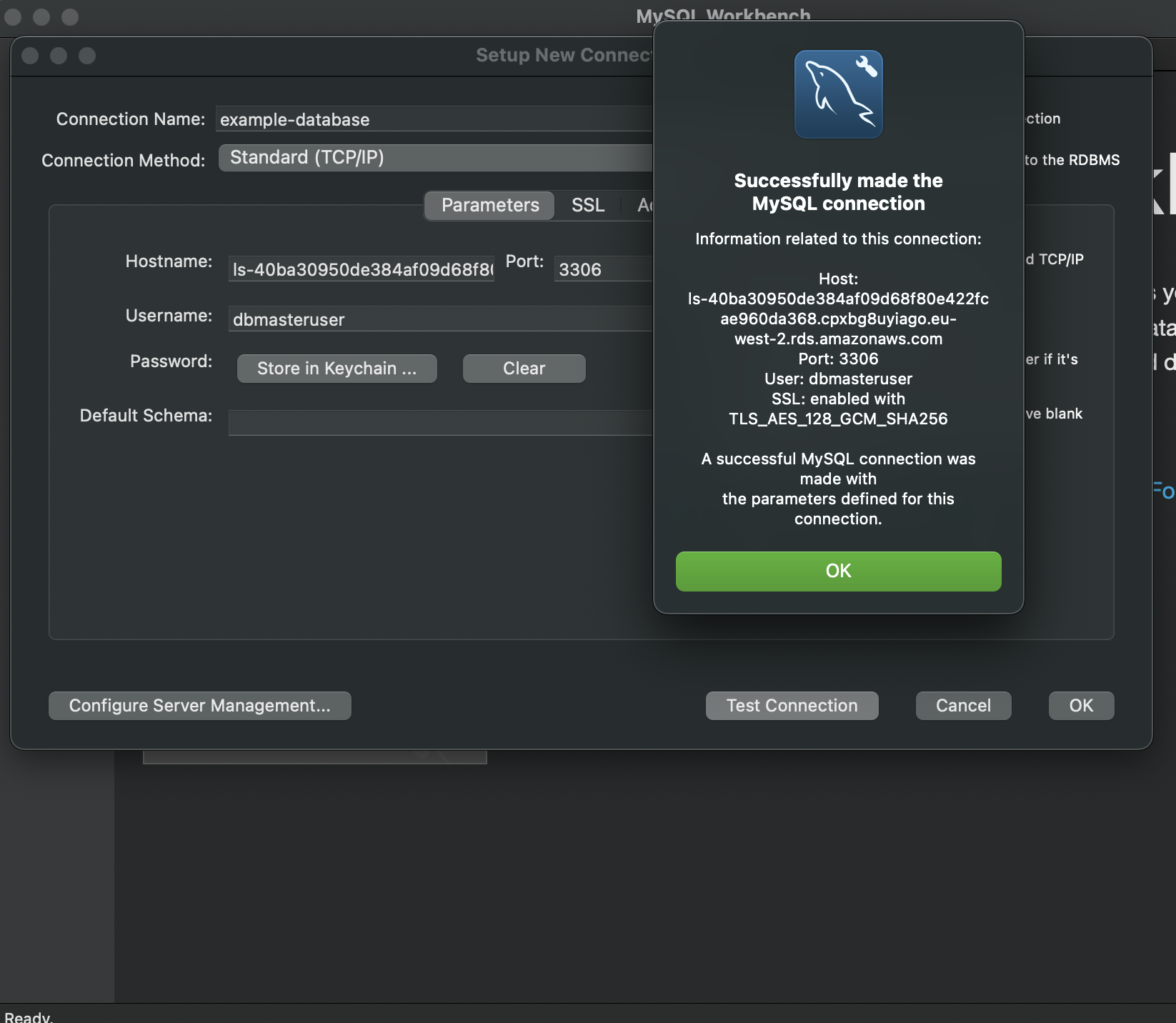Click the 'Port: 3306' line in dialog
Screen dimensions: 1176x1023
[838, 359]
